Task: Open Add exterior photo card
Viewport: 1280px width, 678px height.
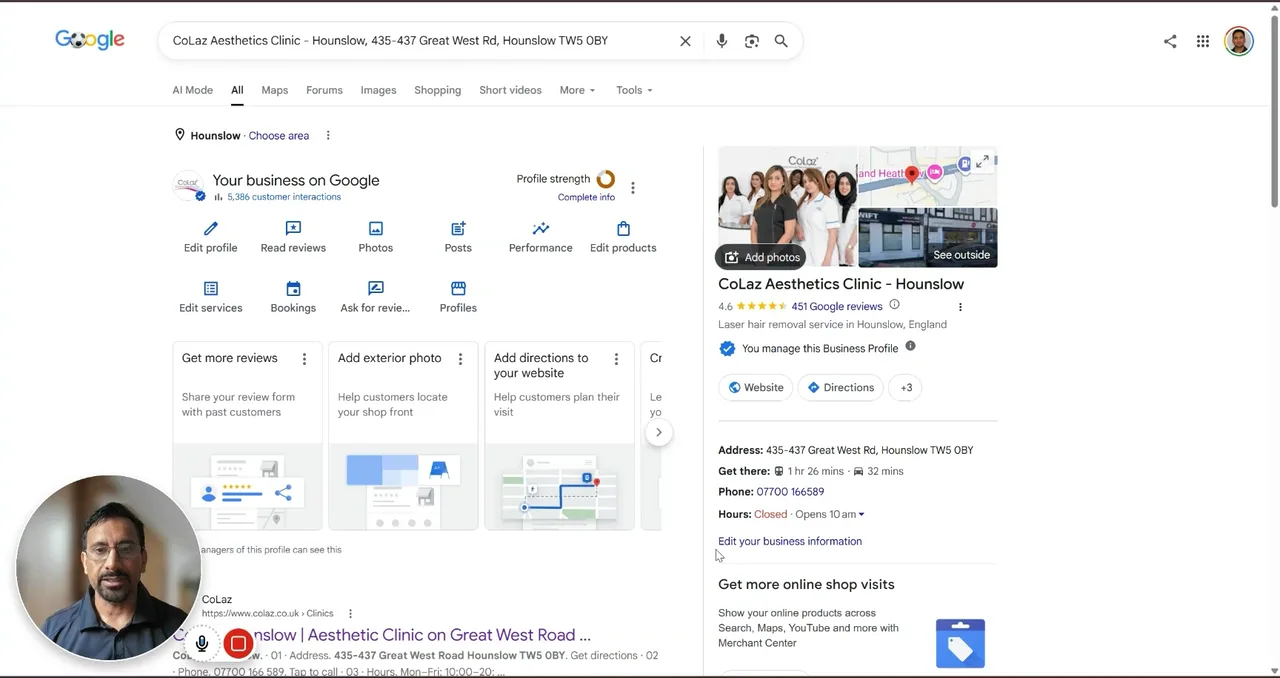Action: click(404, 436)
